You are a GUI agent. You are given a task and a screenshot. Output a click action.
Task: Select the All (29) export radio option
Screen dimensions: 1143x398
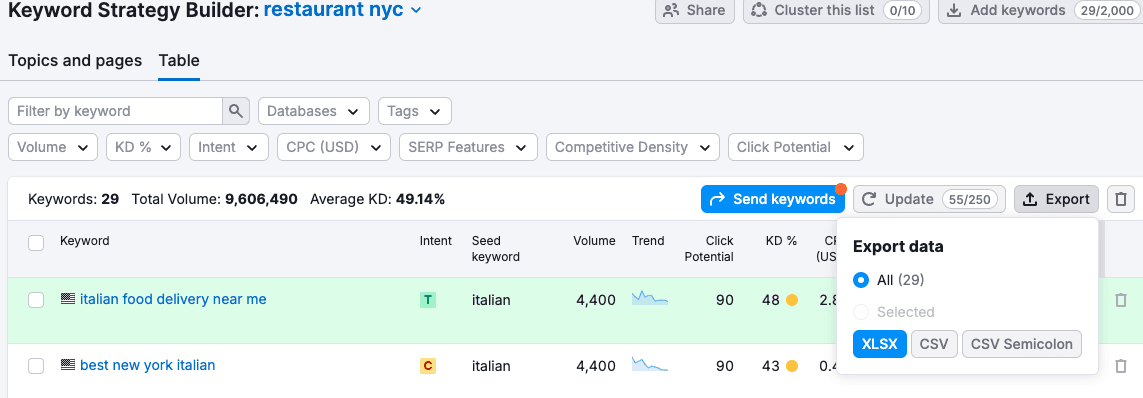coord(861,280)
